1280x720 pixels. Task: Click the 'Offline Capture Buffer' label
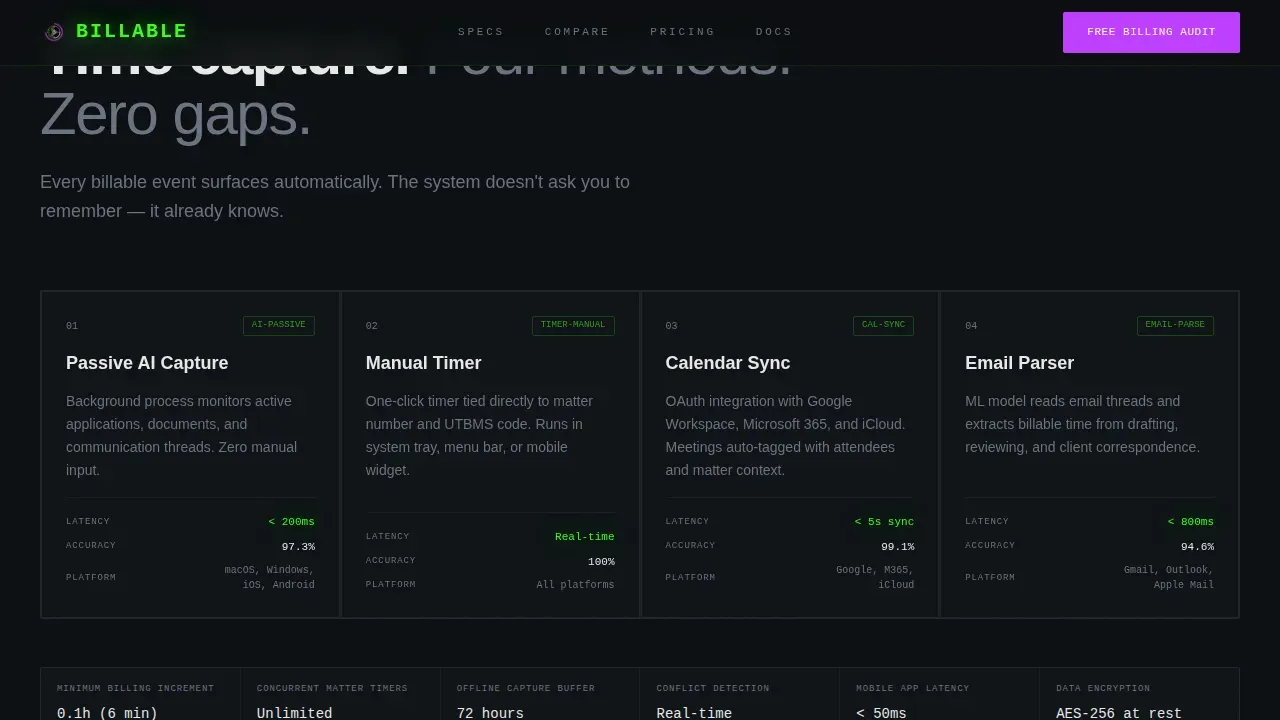coord(526,688)
